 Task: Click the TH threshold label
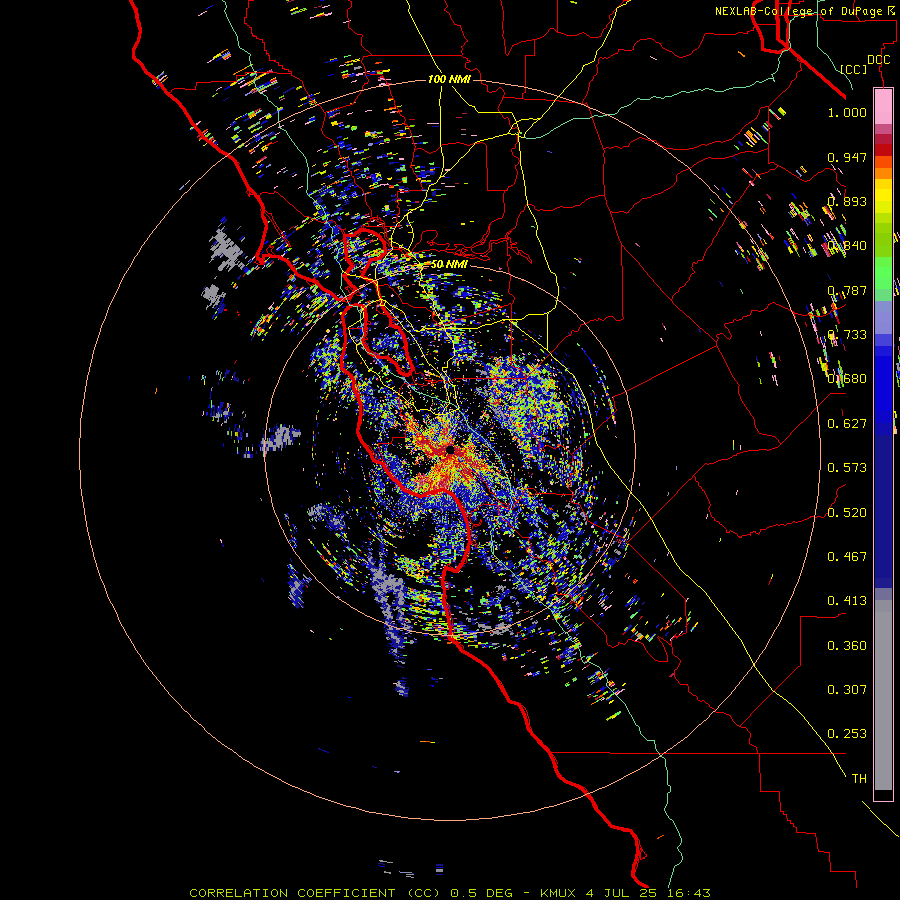pos(859,779)
